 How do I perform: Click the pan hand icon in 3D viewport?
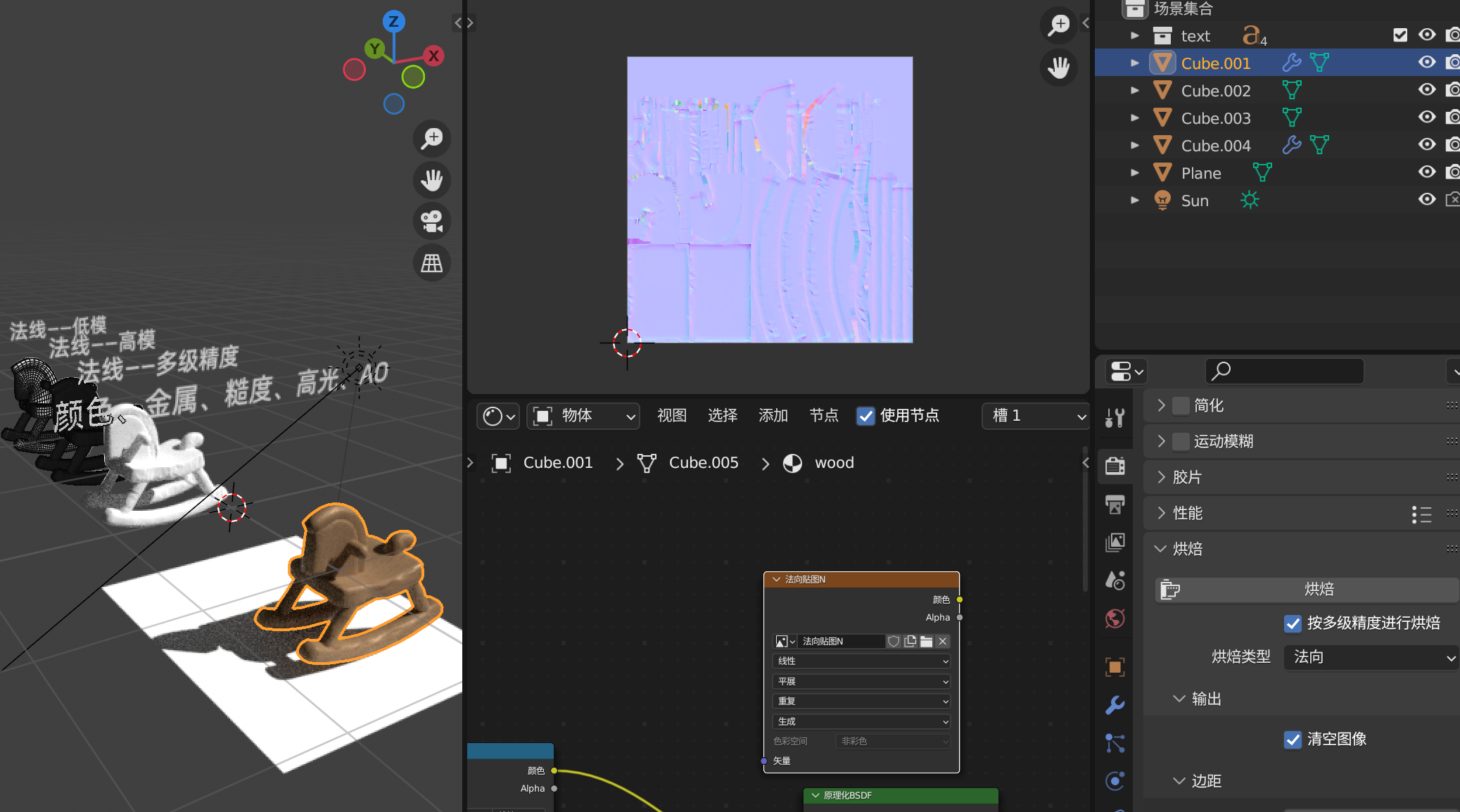(431, 180)
